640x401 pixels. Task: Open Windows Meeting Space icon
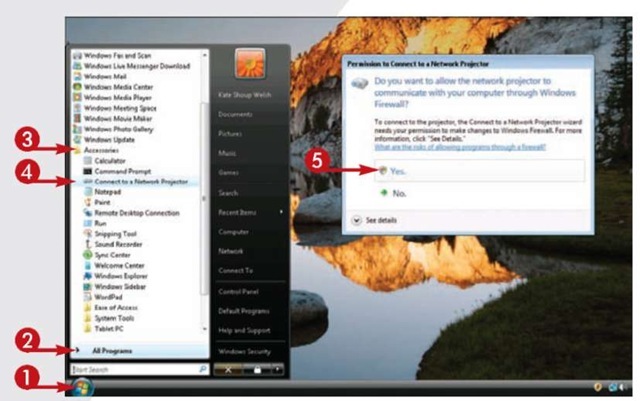pyautogui.click(x=77, y=108)
